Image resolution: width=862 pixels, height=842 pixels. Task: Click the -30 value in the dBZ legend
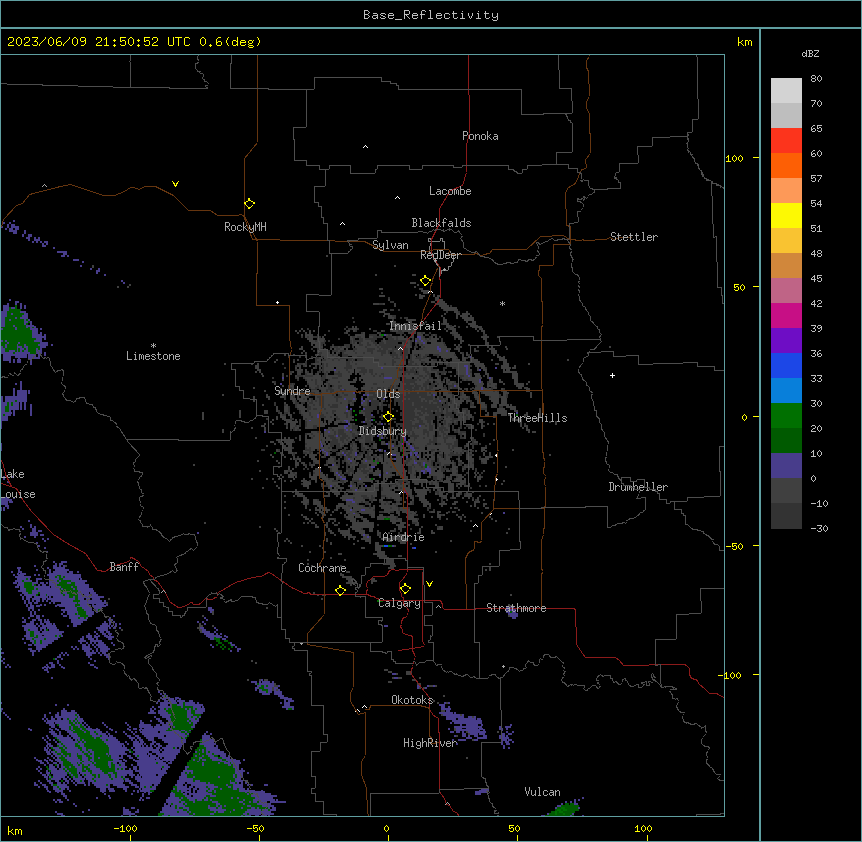click(819, 528)
